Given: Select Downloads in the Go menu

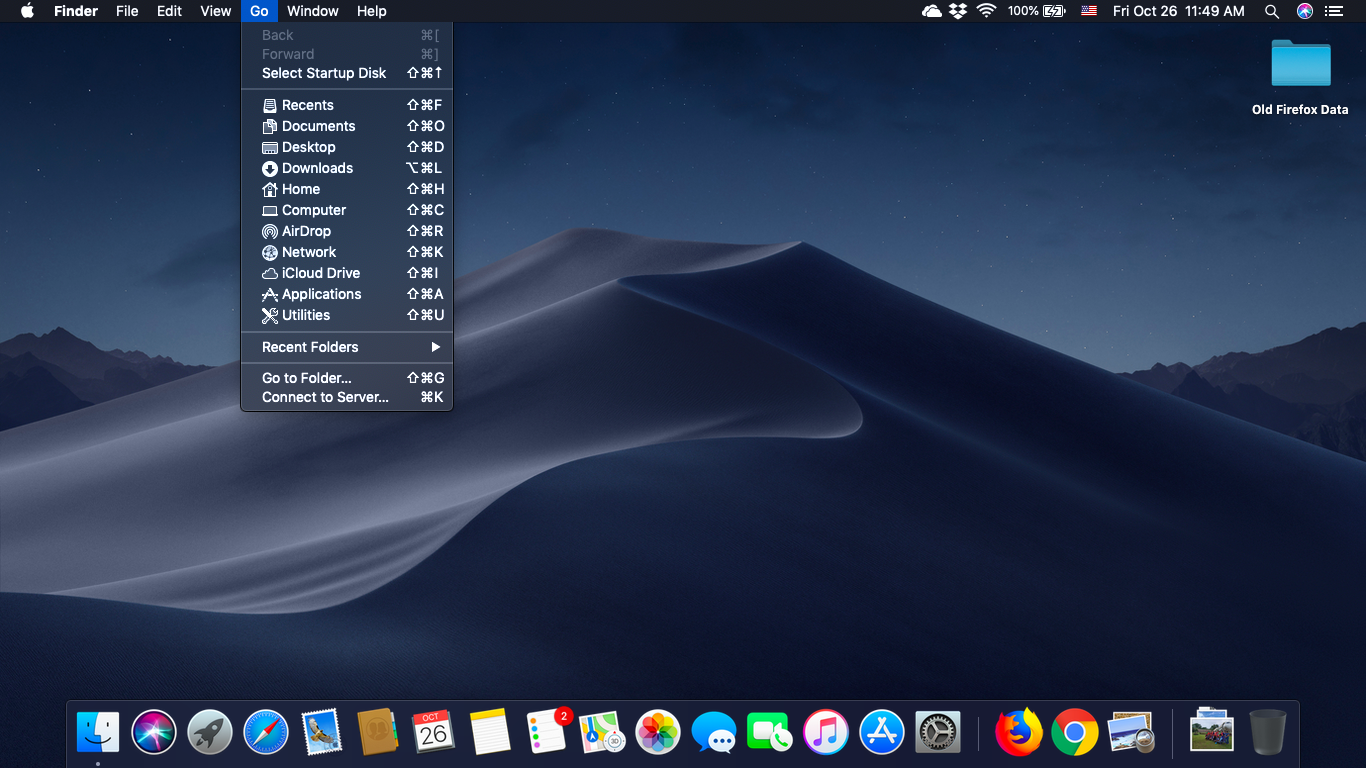Looking at the screenshot, I should point(317,168).
